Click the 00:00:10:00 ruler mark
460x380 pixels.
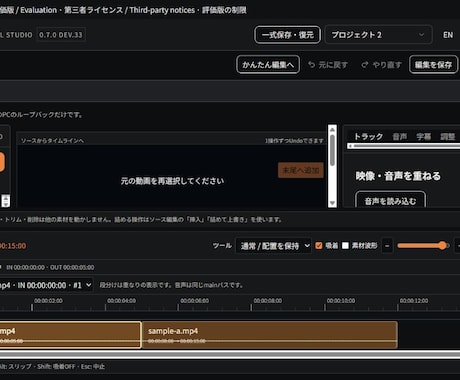tap(341, 301)
